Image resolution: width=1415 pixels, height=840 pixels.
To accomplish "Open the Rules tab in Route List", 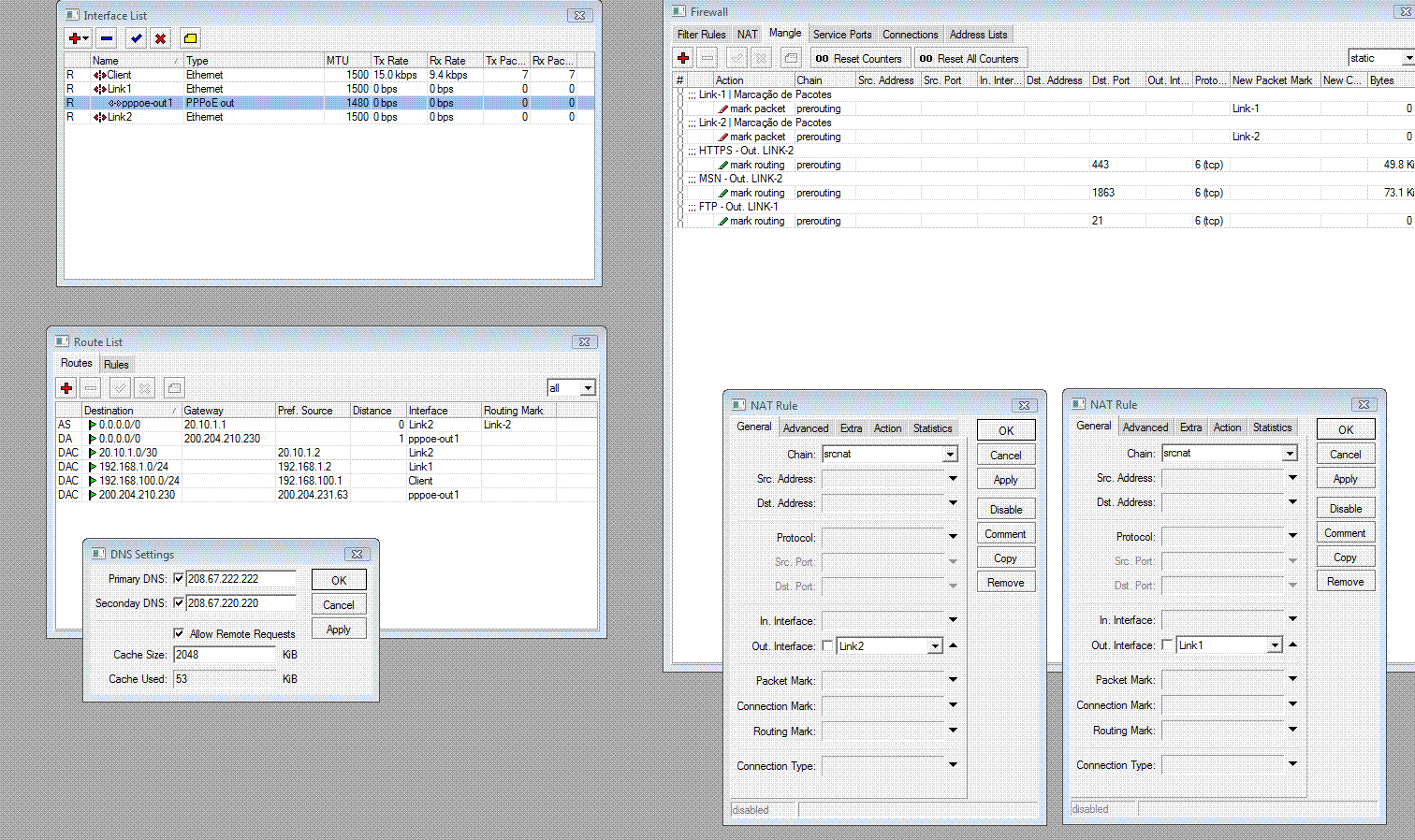I will [116, 365].
